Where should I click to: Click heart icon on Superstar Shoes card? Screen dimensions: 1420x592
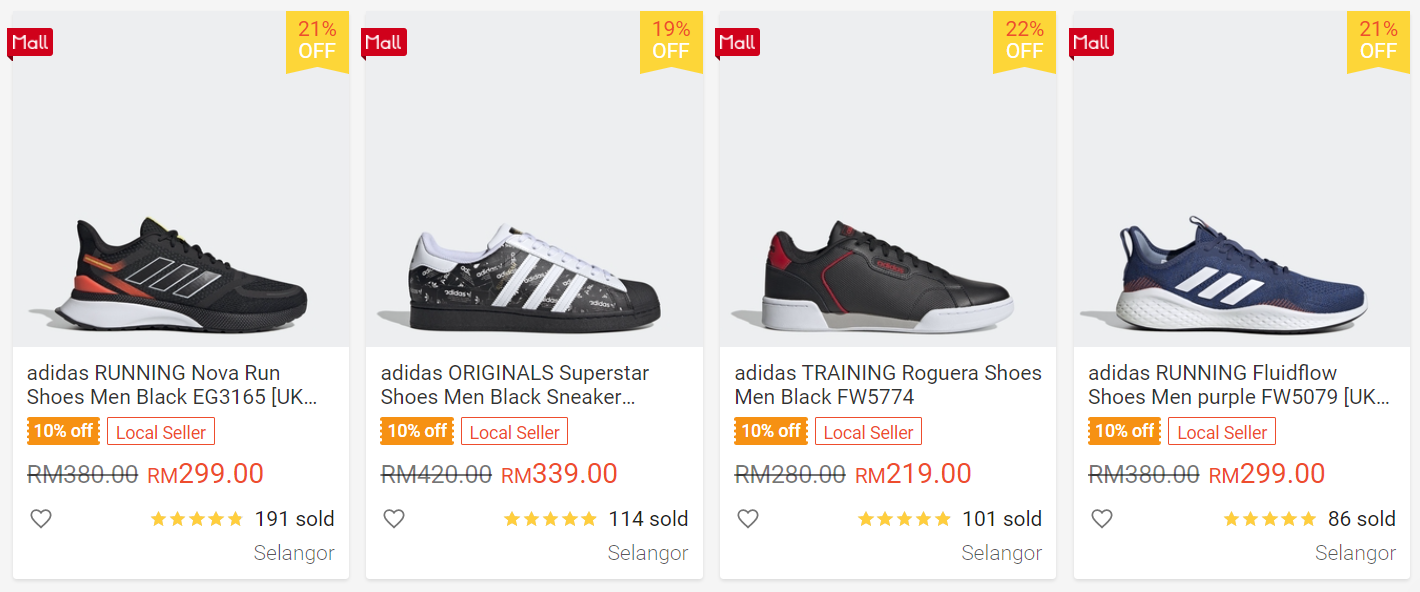click(x=394, y=519)
